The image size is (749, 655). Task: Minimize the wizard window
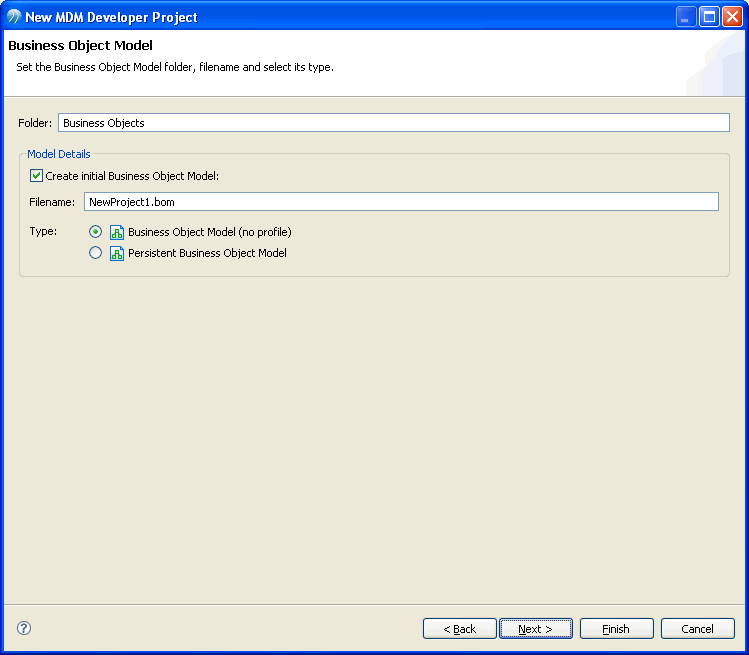686,17
